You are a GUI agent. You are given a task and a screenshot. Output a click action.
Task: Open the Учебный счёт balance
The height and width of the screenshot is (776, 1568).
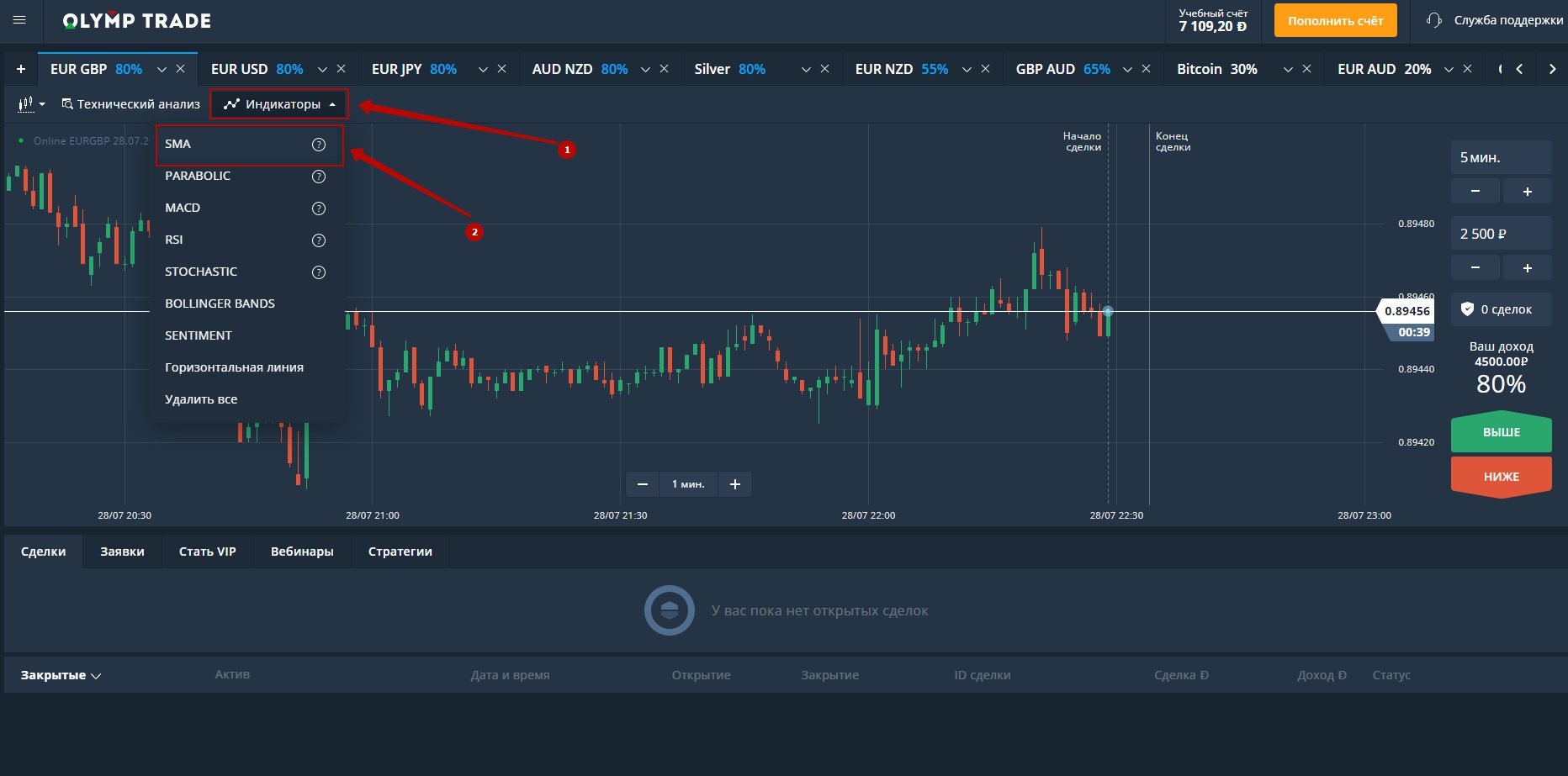point(1213,20)
